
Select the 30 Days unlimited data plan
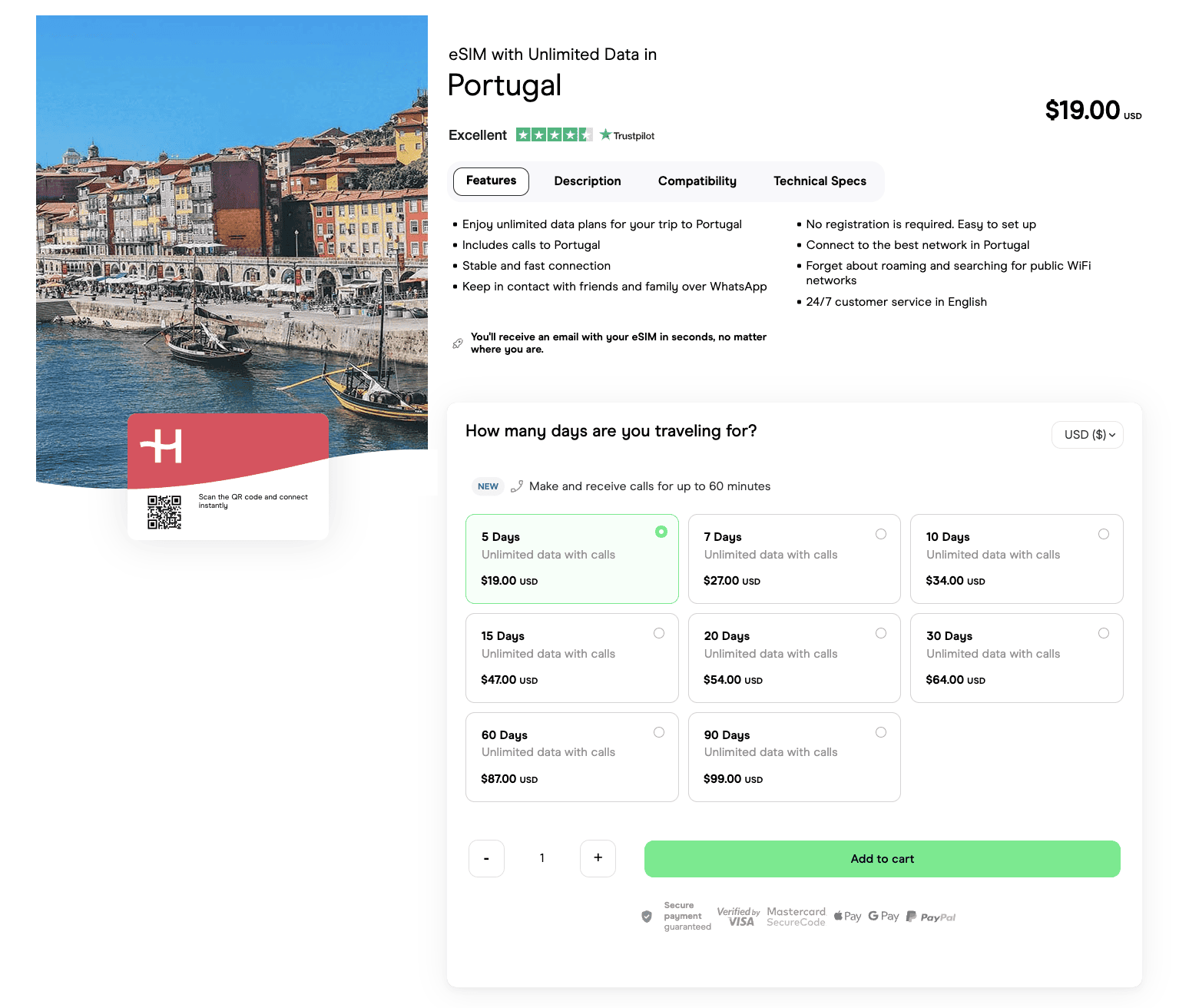[x=1015, y=658]
